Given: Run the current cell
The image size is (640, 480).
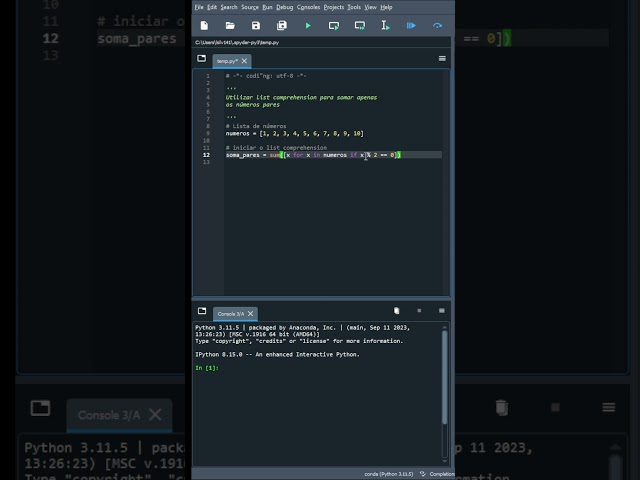Looking at the screenshot, I should (x=334, y=26).
